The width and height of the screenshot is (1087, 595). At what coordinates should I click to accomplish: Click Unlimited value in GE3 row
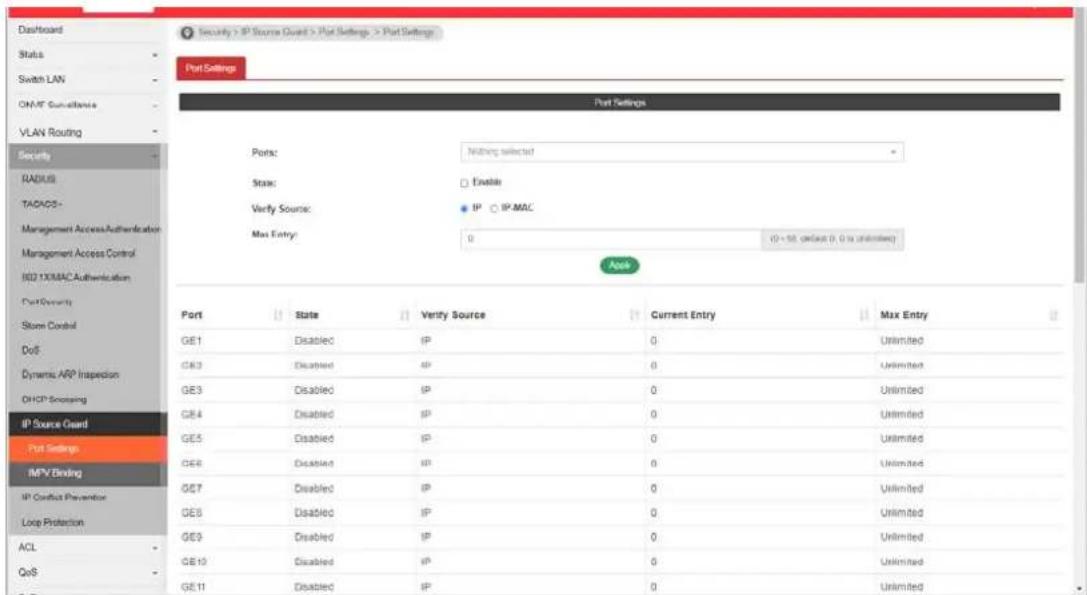click(x=902, y=390)
